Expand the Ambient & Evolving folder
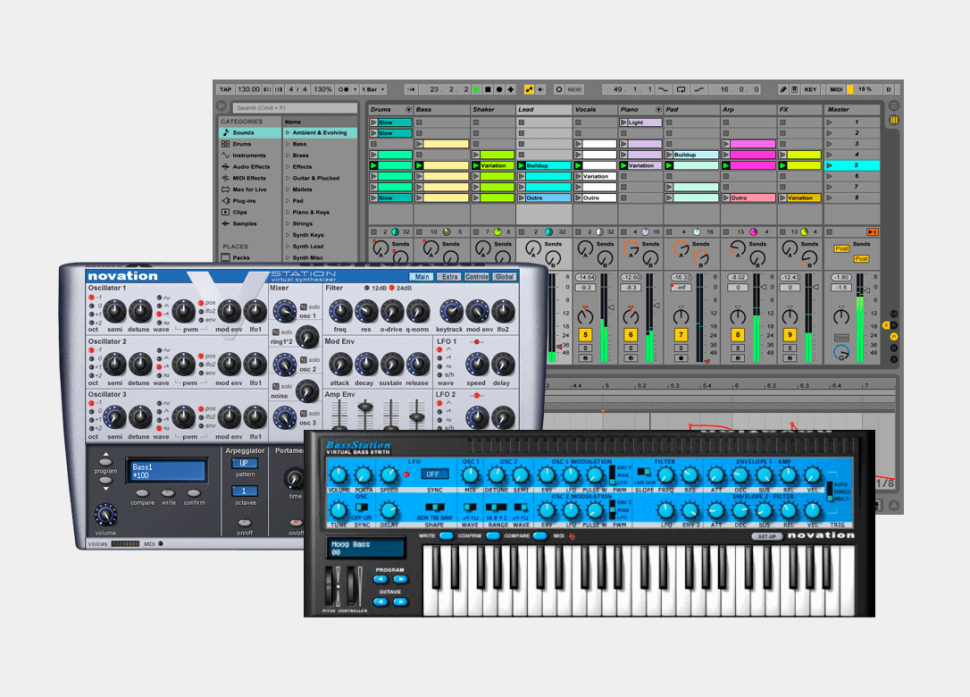Viewport: 970px width, 697px height. [288, 132]
